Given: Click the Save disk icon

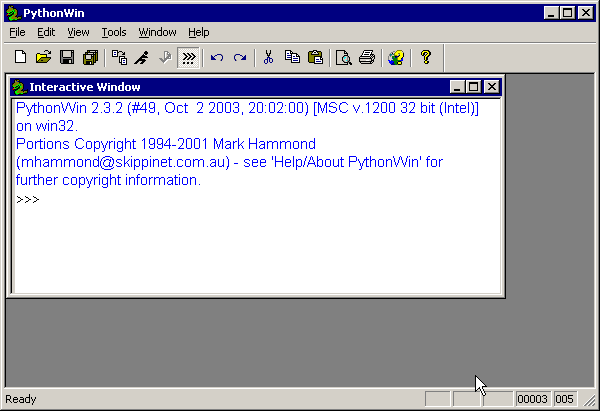Looking at the screenshot, I should point(67,58).
